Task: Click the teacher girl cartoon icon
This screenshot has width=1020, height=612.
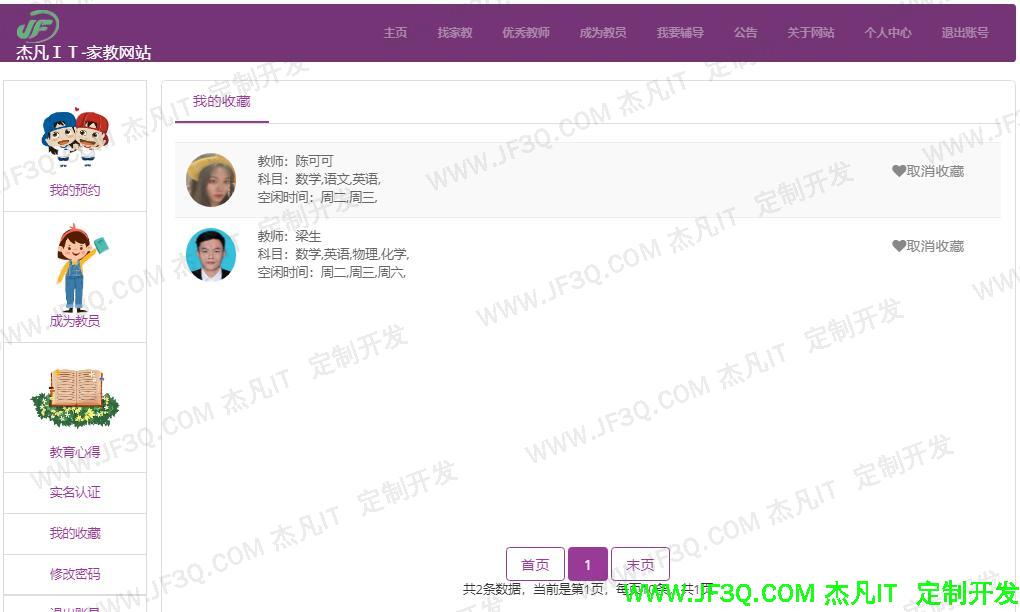Action: (76, 270)
